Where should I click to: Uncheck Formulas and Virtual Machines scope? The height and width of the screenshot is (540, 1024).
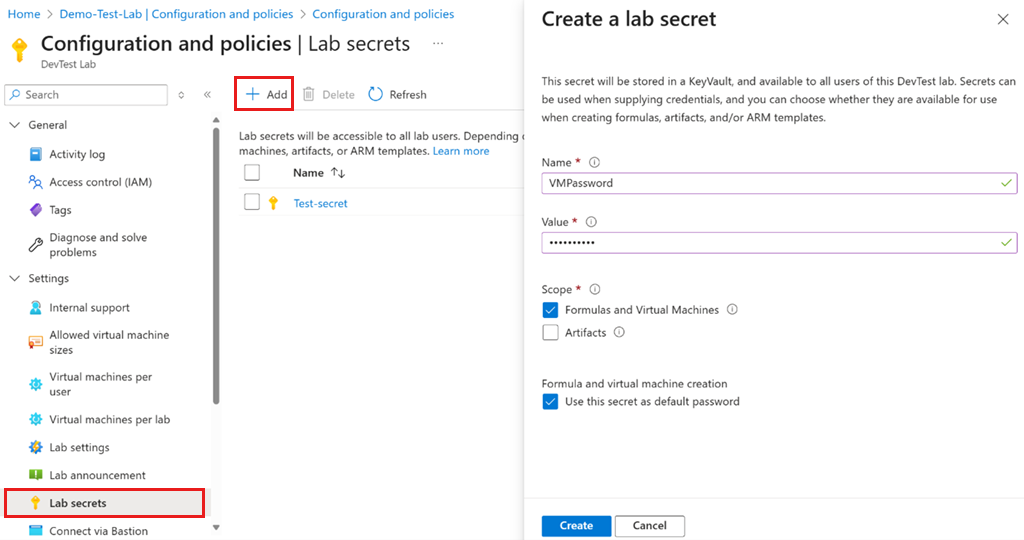click(x=551, y=310)
